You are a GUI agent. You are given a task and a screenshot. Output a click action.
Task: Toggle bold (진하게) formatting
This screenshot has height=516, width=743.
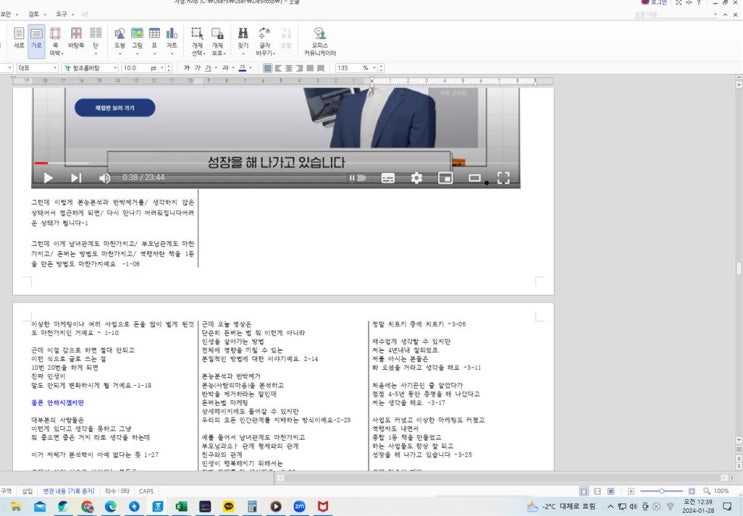point(187,68)
